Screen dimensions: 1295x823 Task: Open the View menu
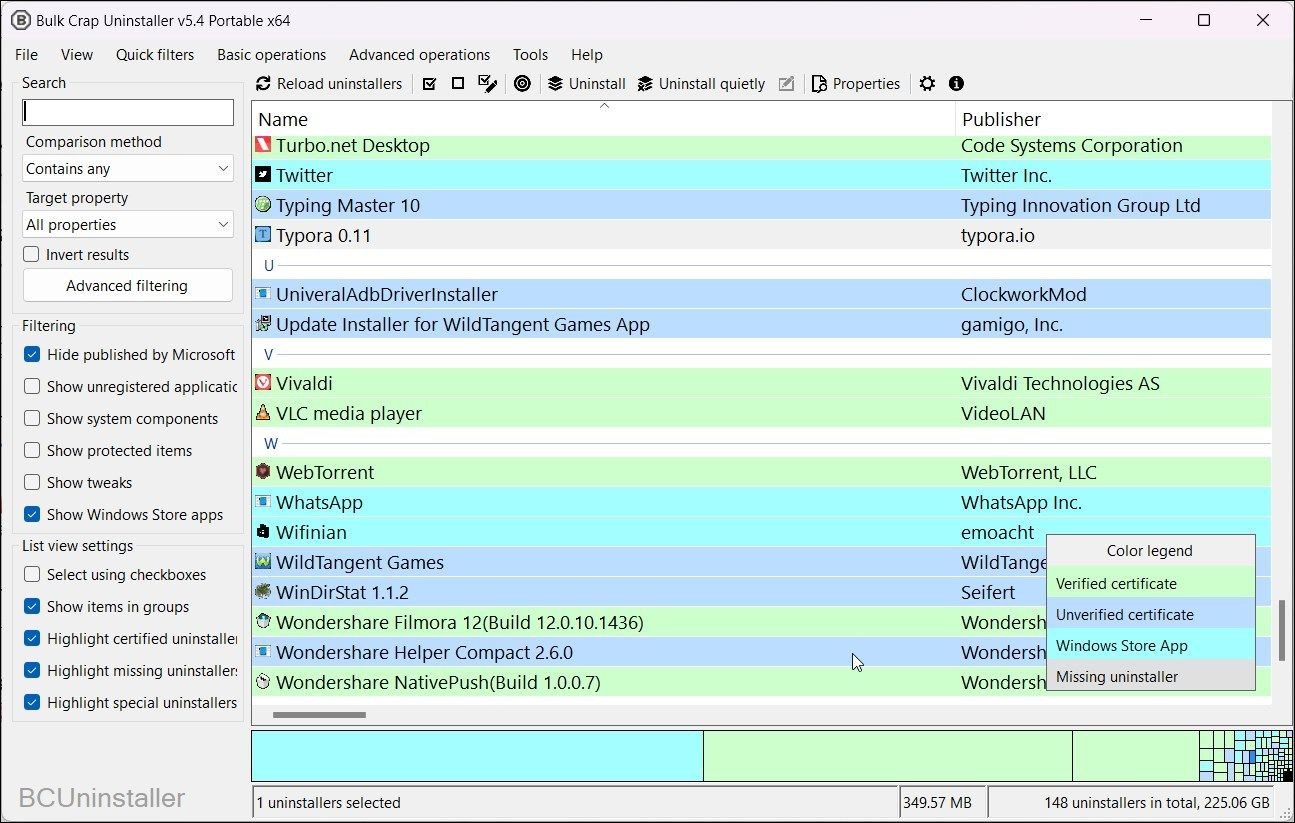pyautogui.click(x=77, y=55)
